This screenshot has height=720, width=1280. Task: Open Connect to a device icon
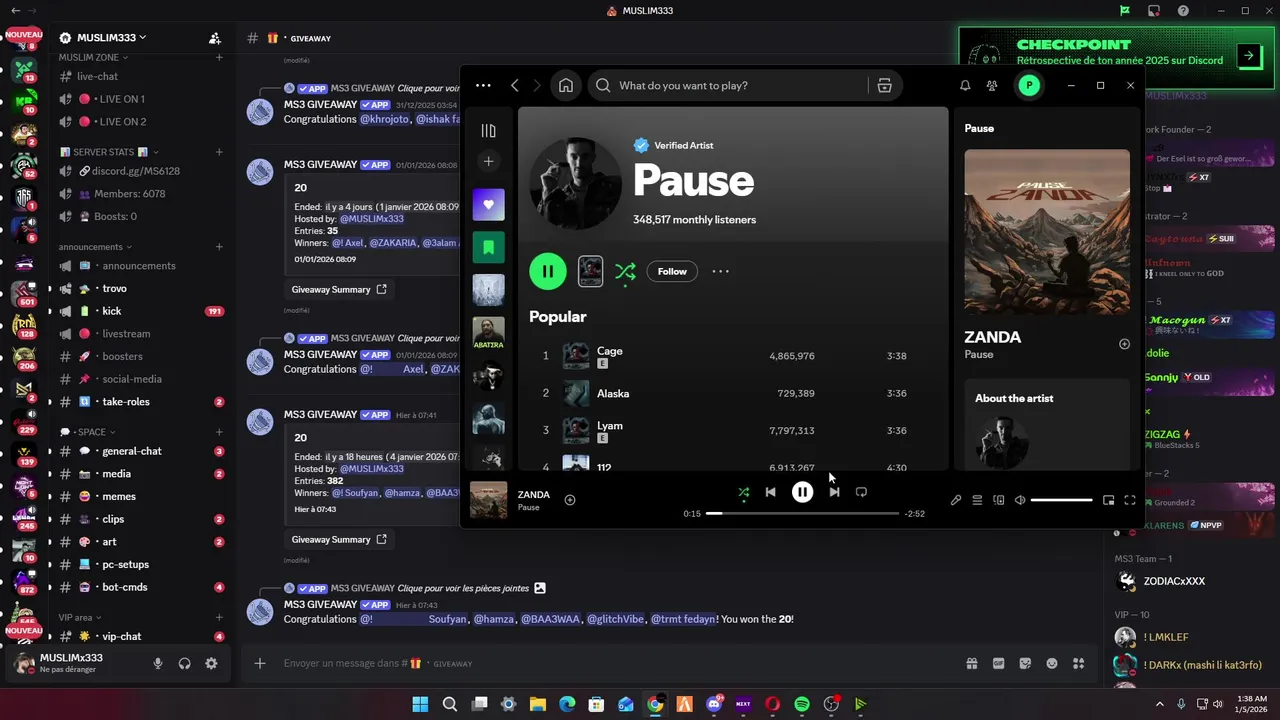[x=998, y=500]
